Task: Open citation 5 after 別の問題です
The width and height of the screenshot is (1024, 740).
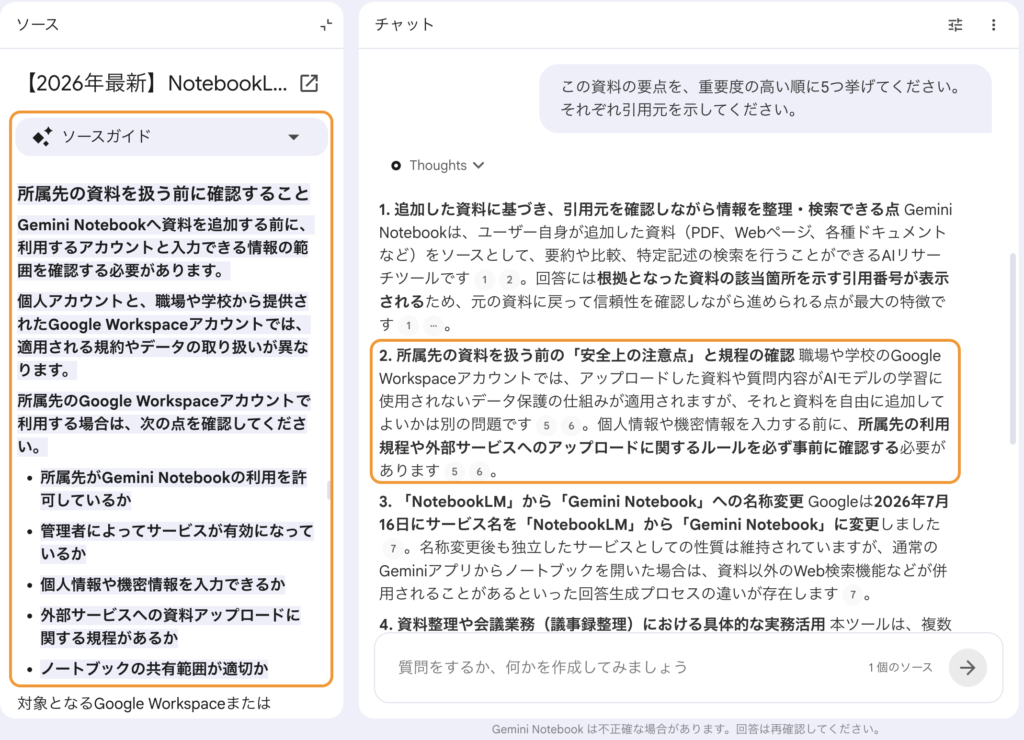Action: tap(546, 426)
